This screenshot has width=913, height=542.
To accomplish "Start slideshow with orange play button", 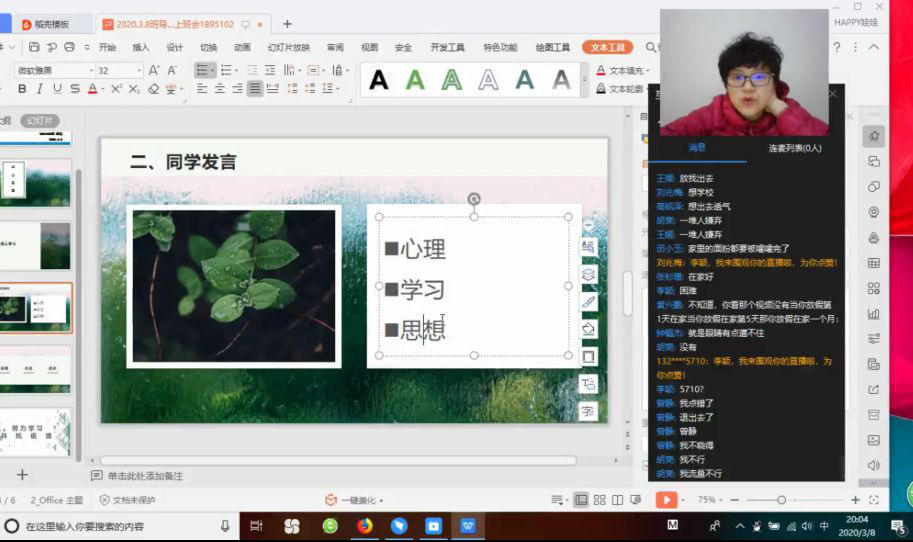I will click(666, 500).
